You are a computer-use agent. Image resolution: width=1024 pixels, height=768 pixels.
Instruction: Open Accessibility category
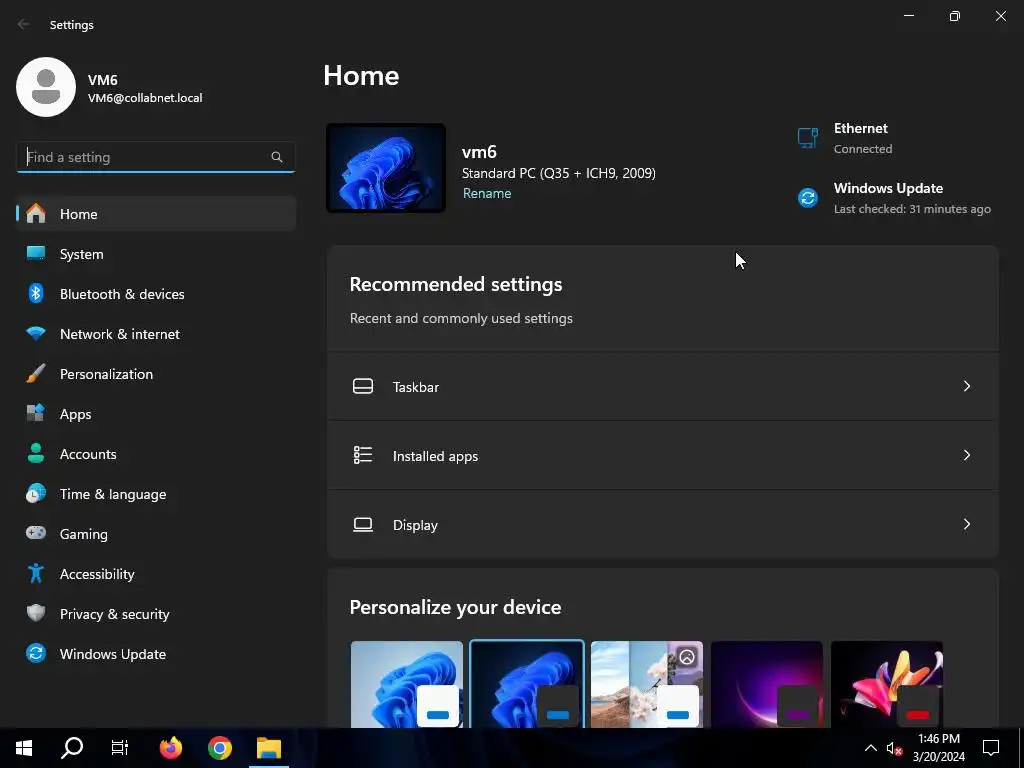pos(156,574)
